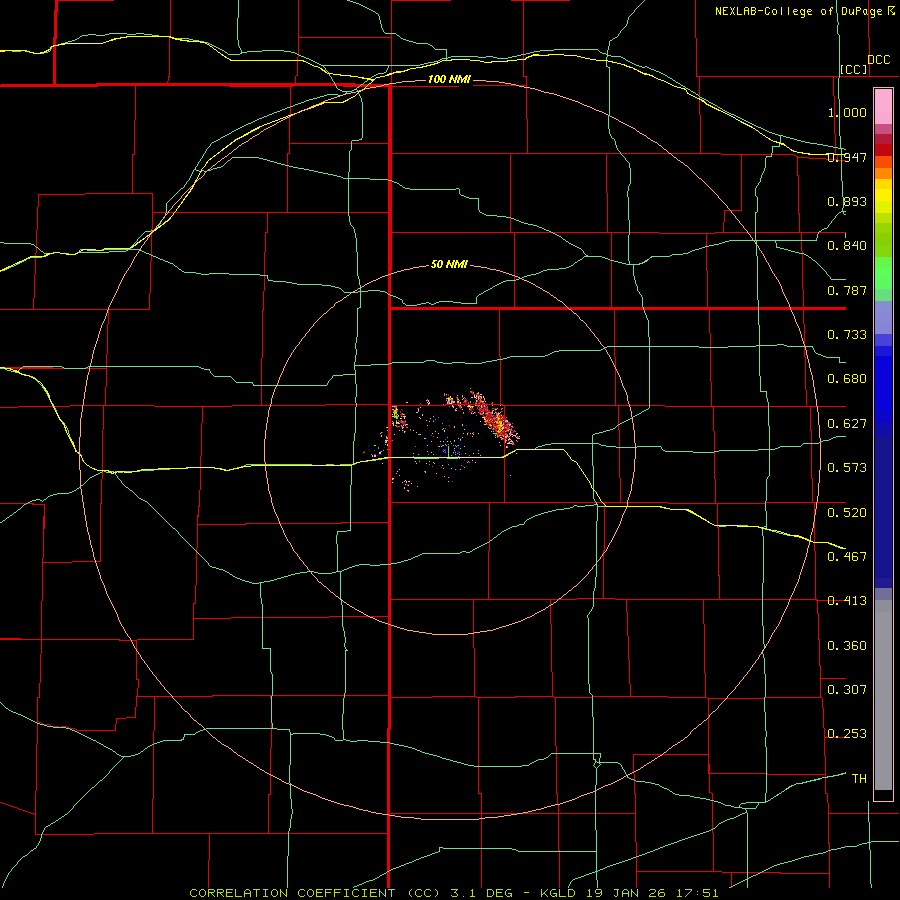
Task: Click the 0.840 color scale label
Action: 847,246
